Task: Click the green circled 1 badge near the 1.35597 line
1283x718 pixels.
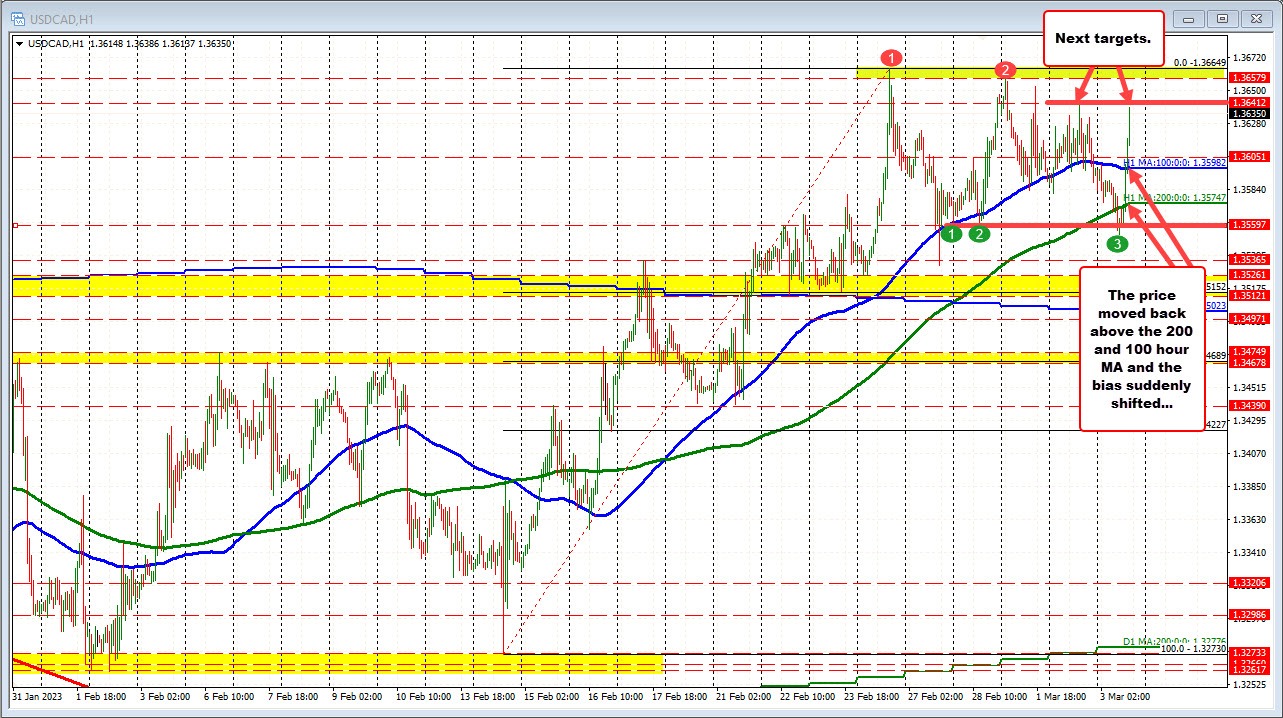Action: [950, 233]
